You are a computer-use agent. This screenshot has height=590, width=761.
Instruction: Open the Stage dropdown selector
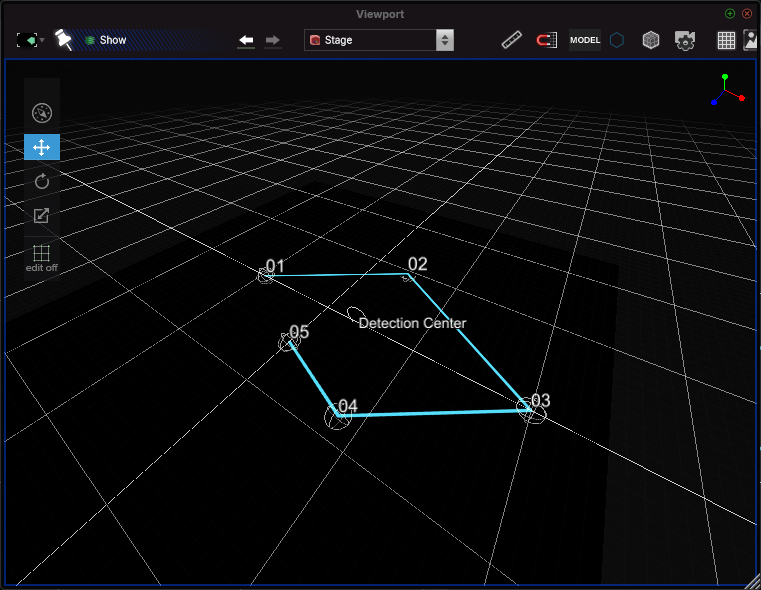pyautogui.click(x=379, y=40)
